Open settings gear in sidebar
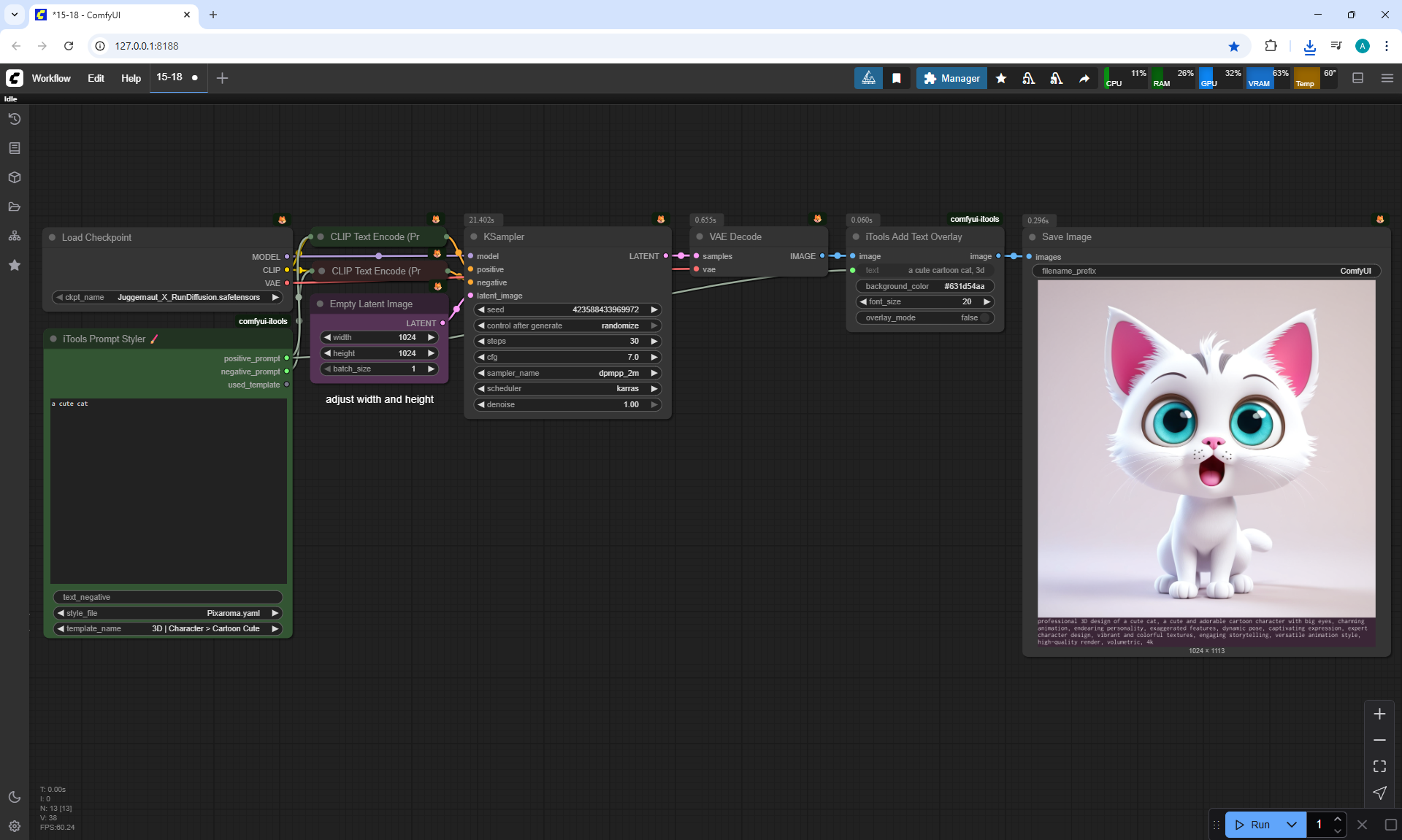Viewport: 1402px width, 840px height. pyautogui.click(x=15, y=826)
